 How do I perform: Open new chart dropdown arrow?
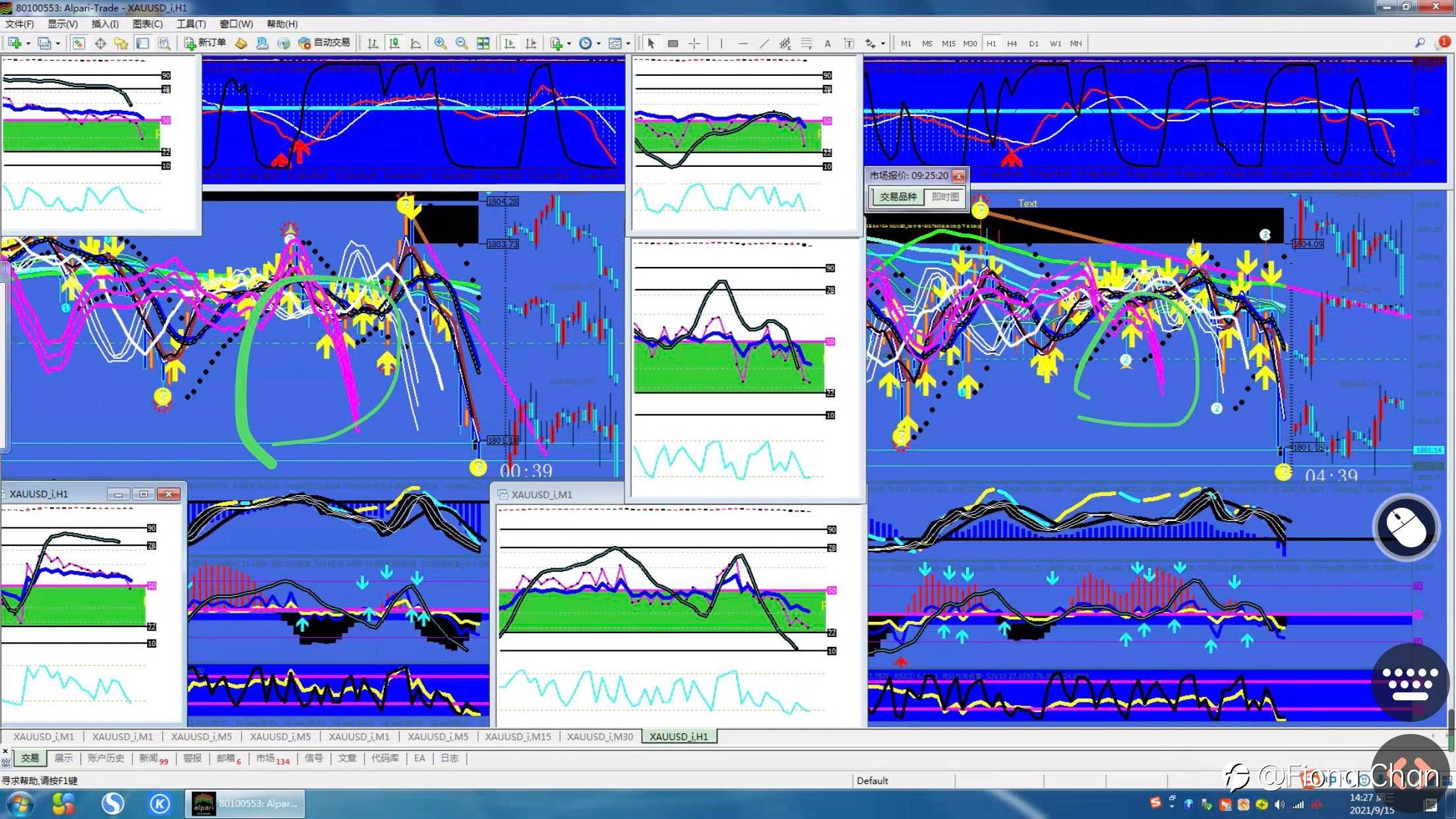28,44
